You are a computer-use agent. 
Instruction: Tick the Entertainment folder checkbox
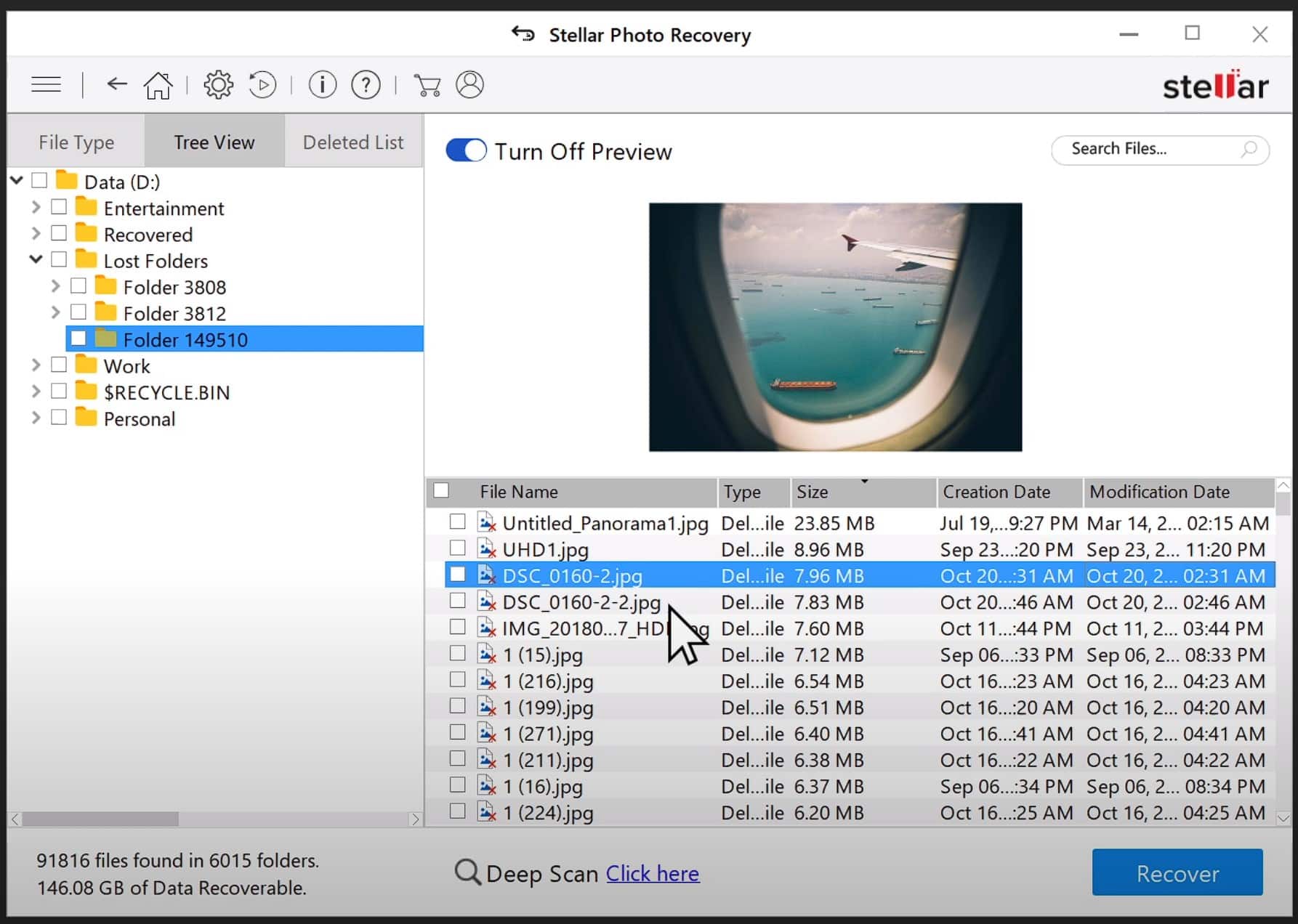[59, 207]
